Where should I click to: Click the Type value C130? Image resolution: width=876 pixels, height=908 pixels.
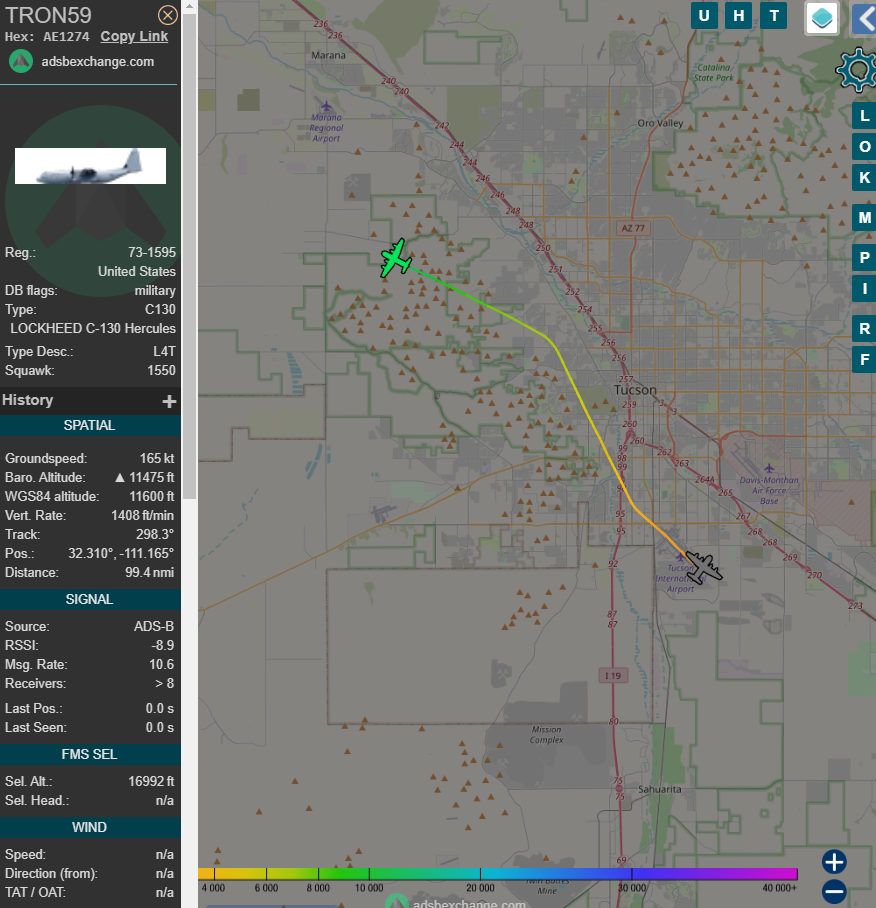160,310
